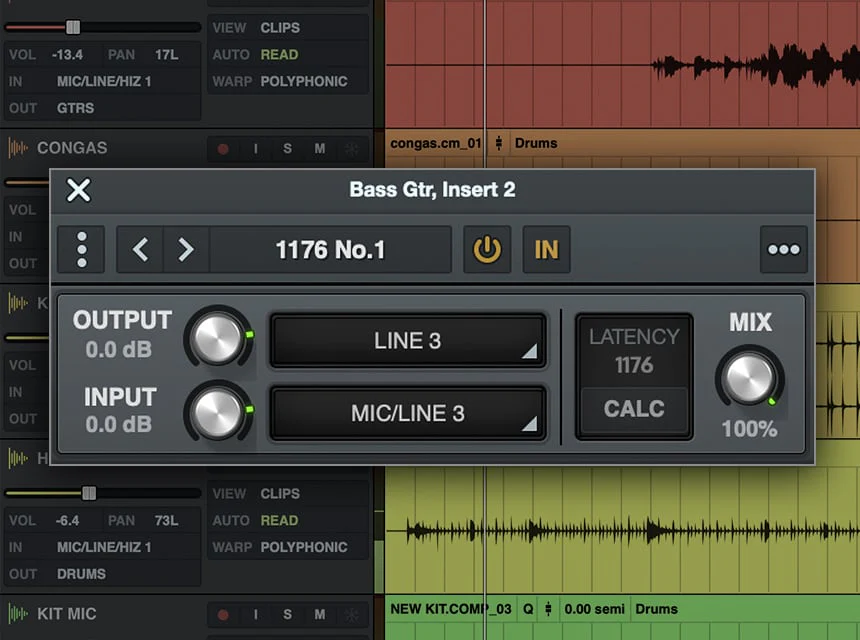This screenshot has height=640, width=860.
Task: Close the Bass Gtr Insert 2 window
Action: [x=78, y=190]
